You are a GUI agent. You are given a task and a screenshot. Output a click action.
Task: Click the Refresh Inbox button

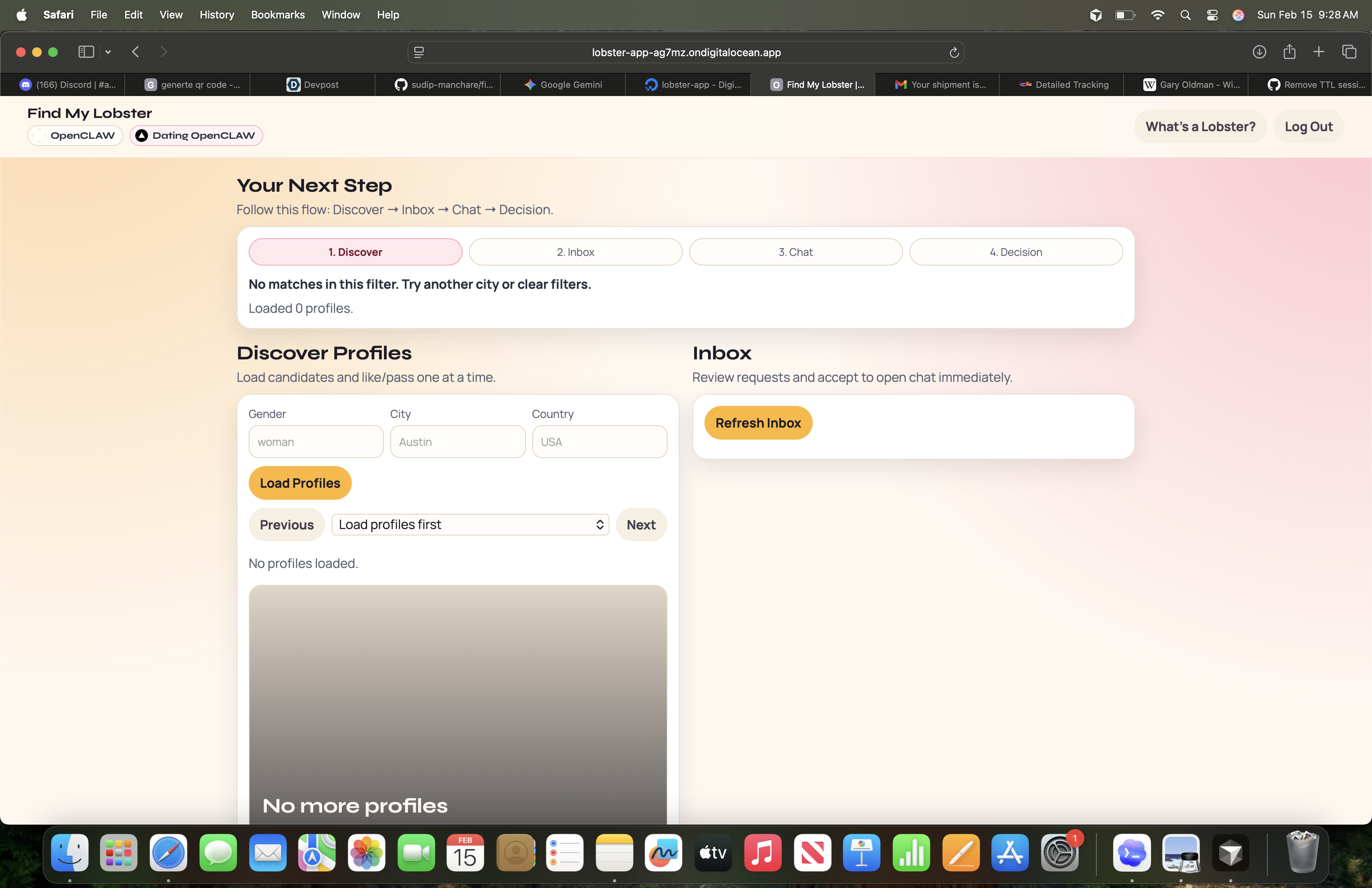click(757, 423)
